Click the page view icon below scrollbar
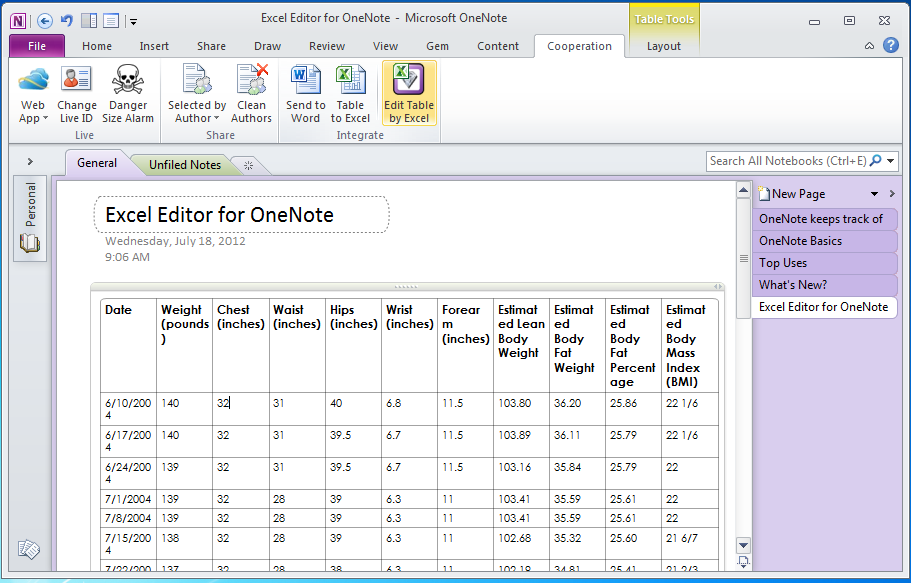 click(743, 562)
